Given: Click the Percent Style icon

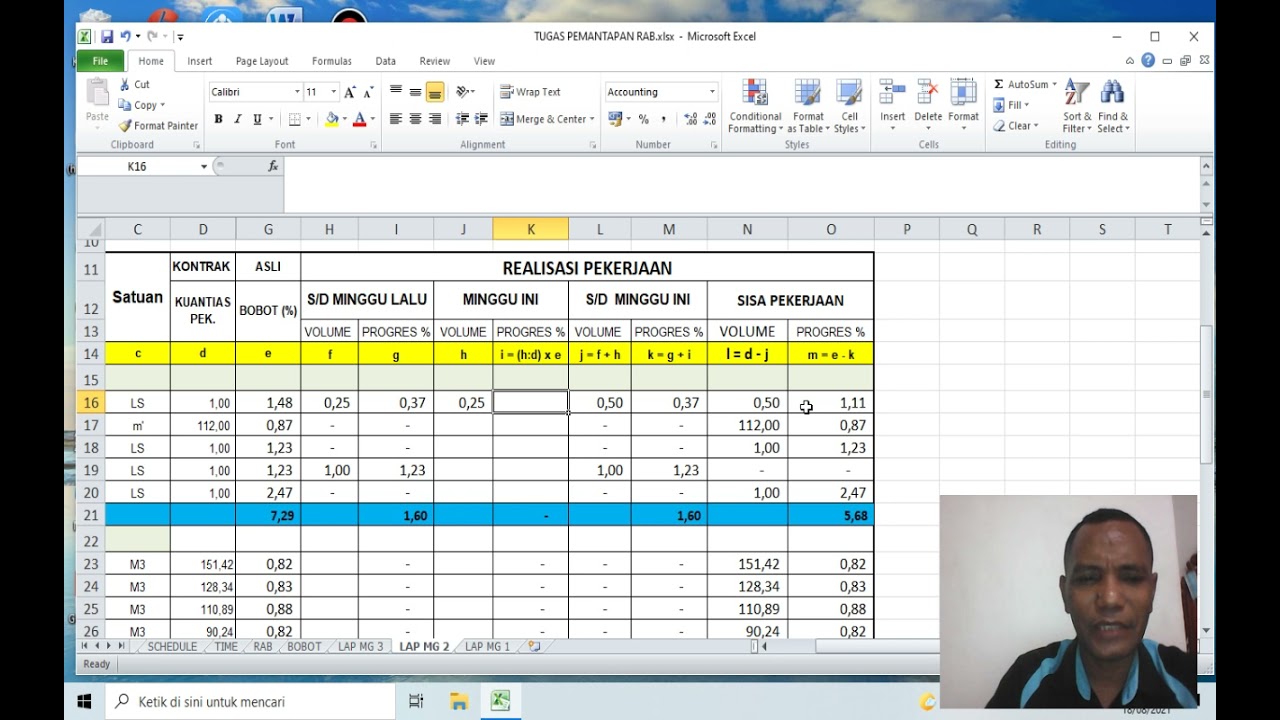Looking at the screenshot, I should point(643,119).
